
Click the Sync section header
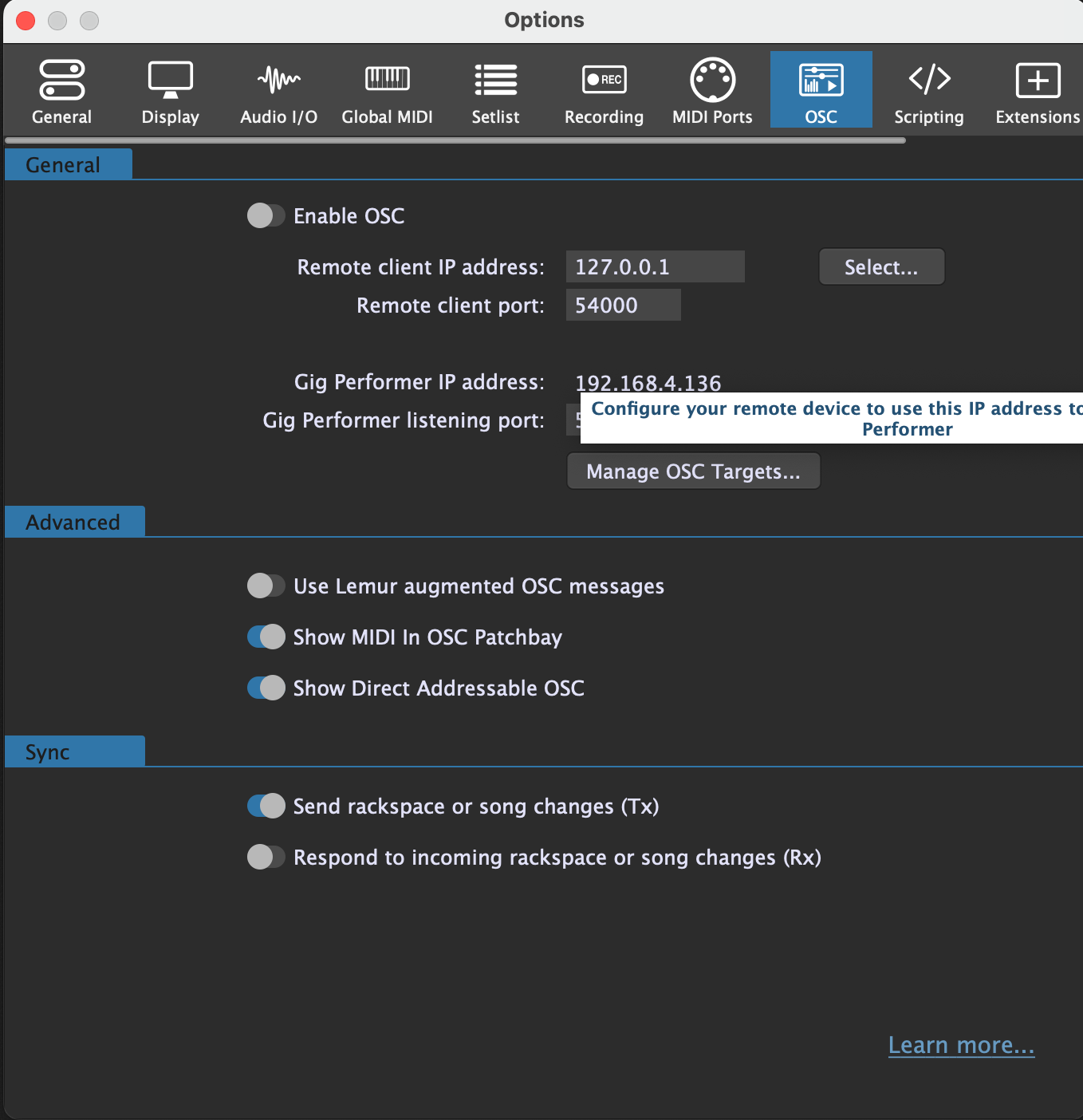(75, 751)
